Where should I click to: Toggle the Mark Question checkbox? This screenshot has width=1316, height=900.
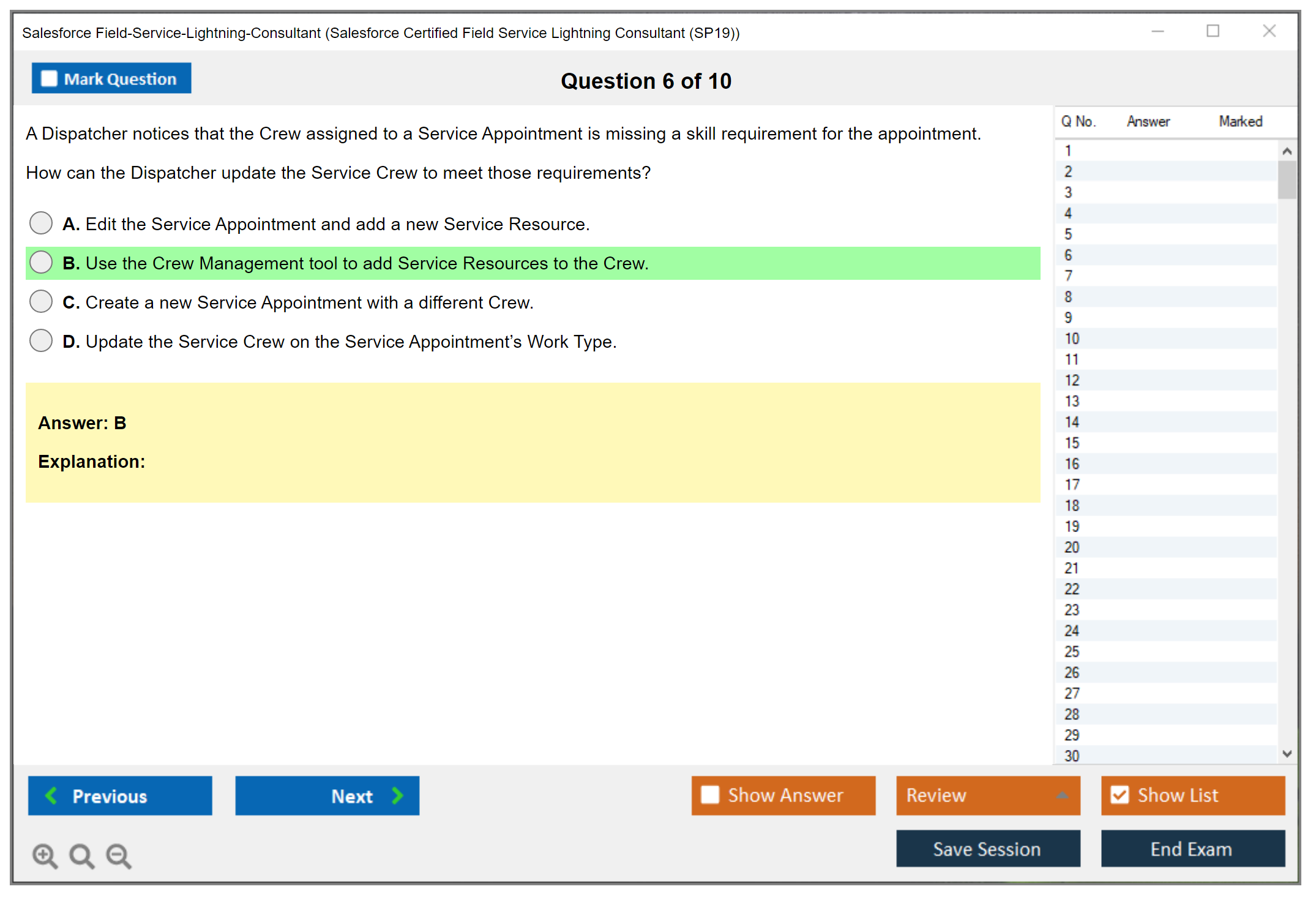point(49,78)
